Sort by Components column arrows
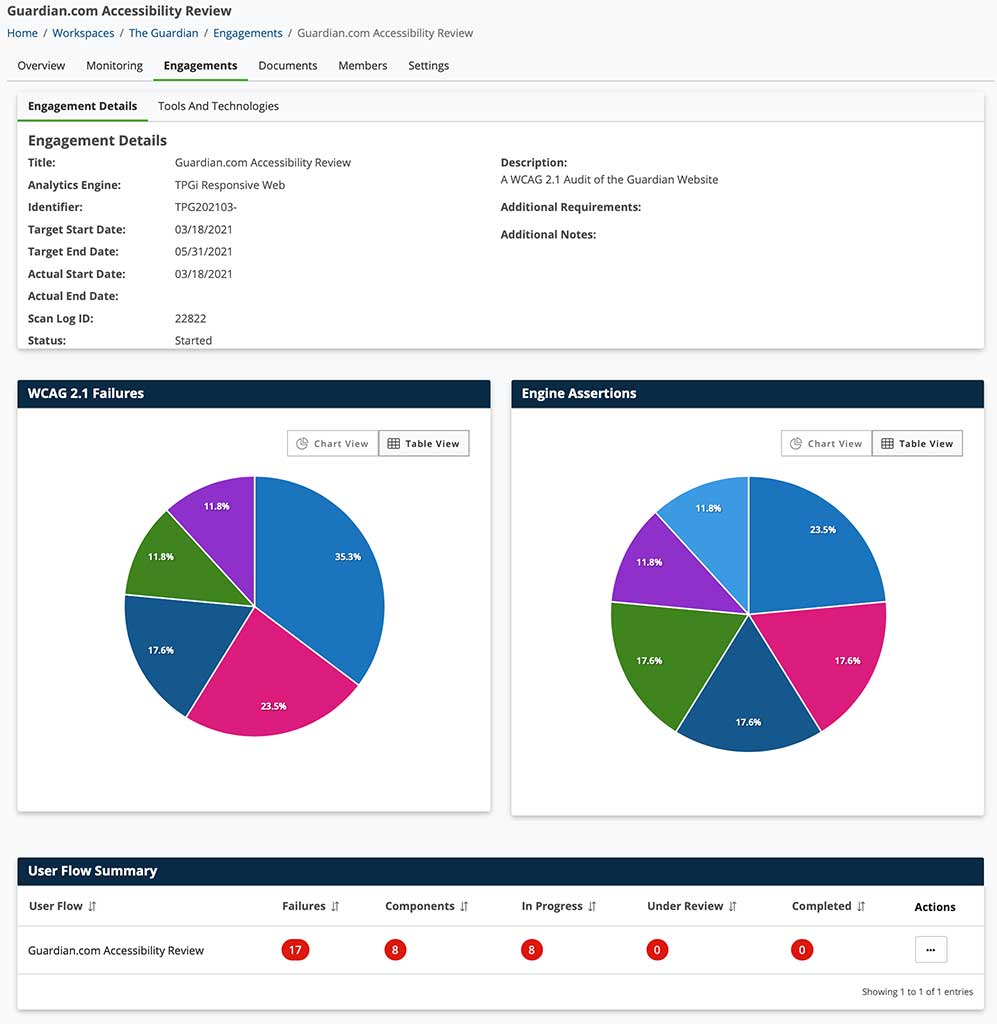997x1024 pixels. click(x=464, y=906)
